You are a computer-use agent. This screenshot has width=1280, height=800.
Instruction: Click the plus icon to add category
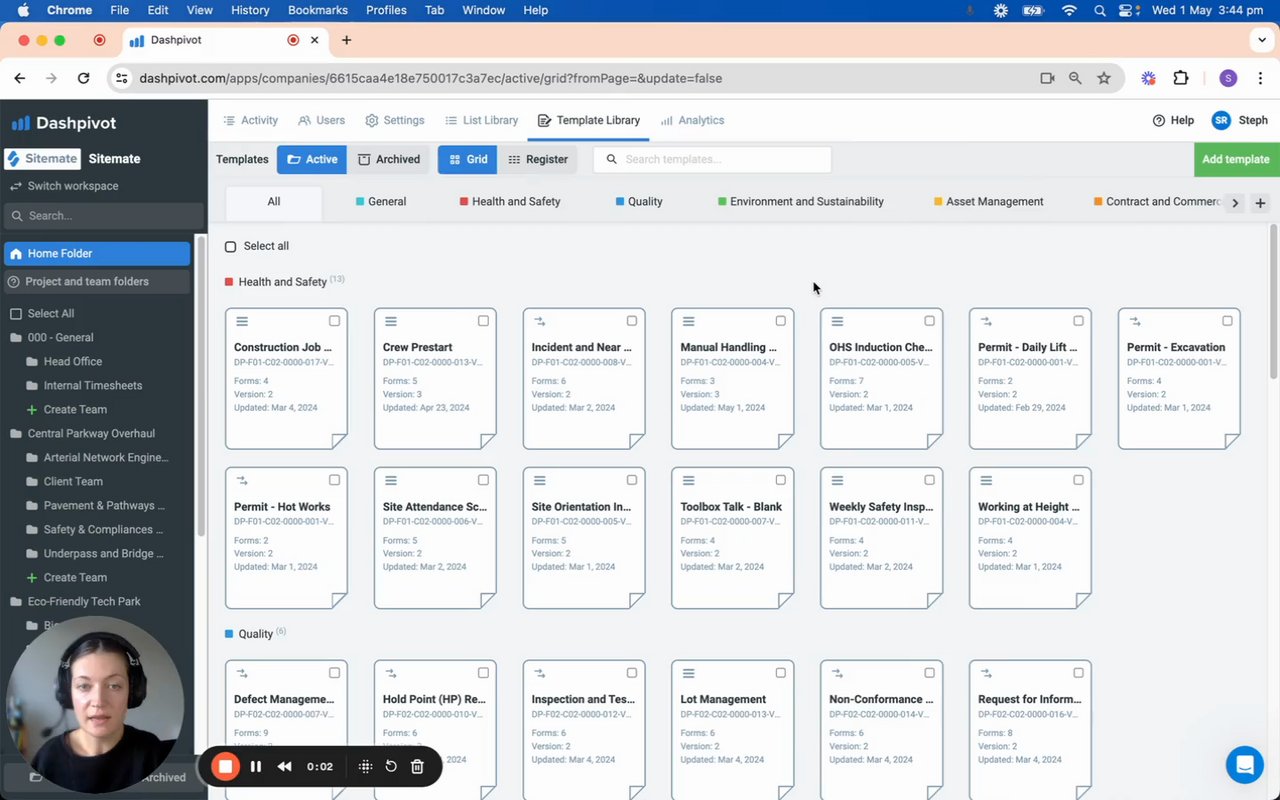pyautogui.click(x=1260, y=203)
